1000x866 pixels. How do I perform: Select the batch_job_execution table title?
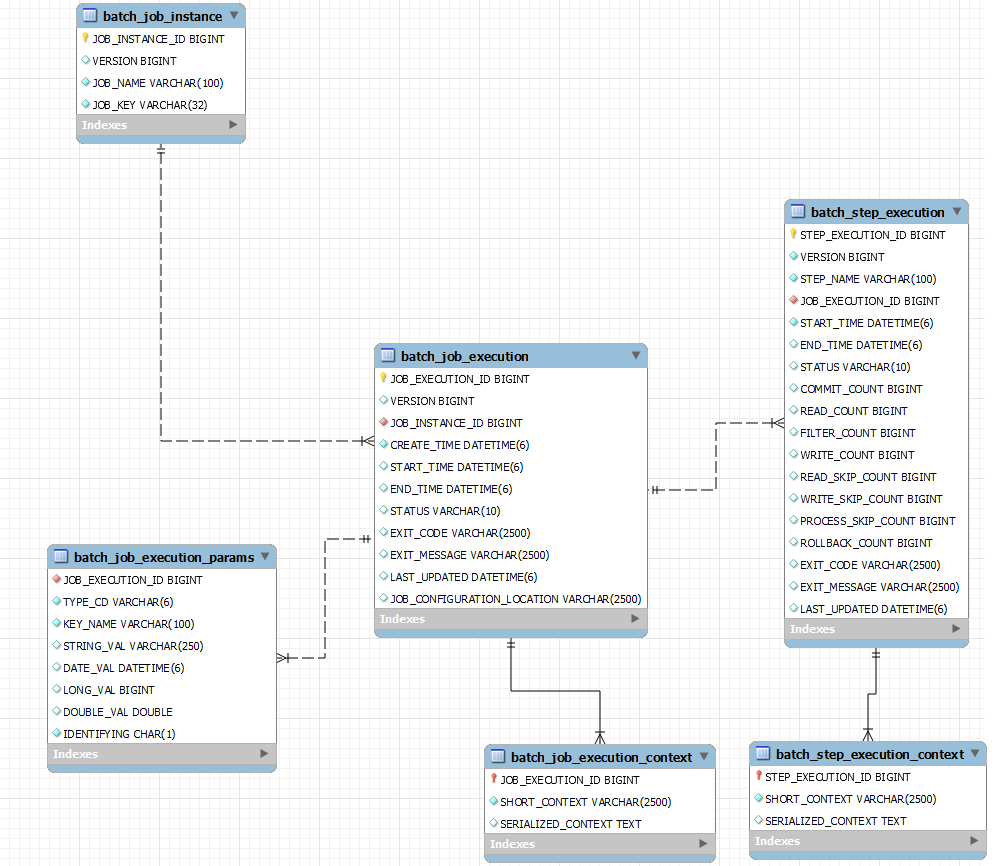click(464, 356)
